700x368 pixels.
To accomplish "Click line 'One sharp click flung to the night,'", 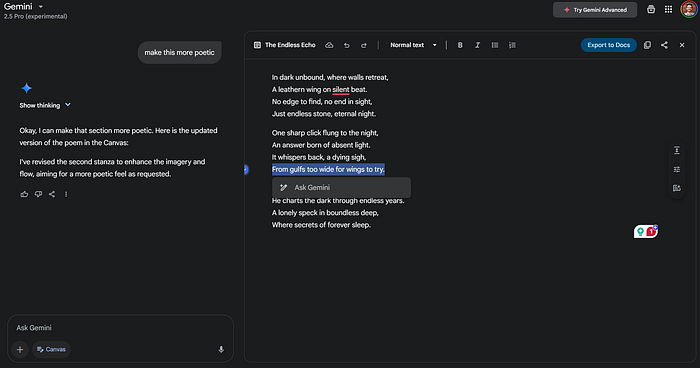I will [x=325, y=133].
